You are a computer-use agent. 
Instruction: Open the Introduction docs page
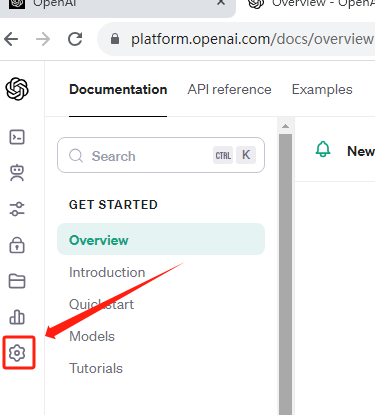coord(107,272)
